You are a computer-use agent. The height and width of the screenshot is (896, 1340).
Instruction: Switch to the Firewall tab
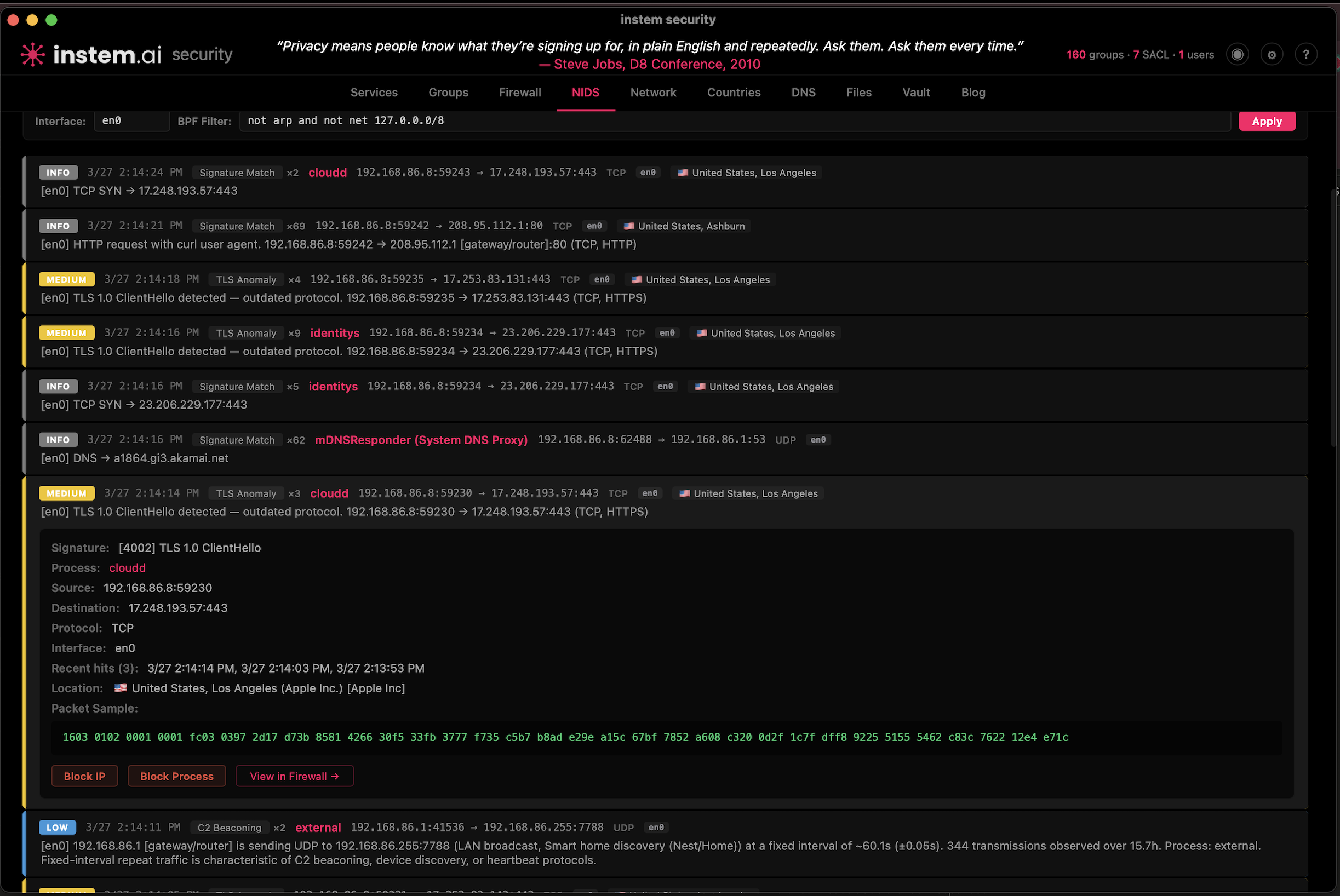pos(520,92)
